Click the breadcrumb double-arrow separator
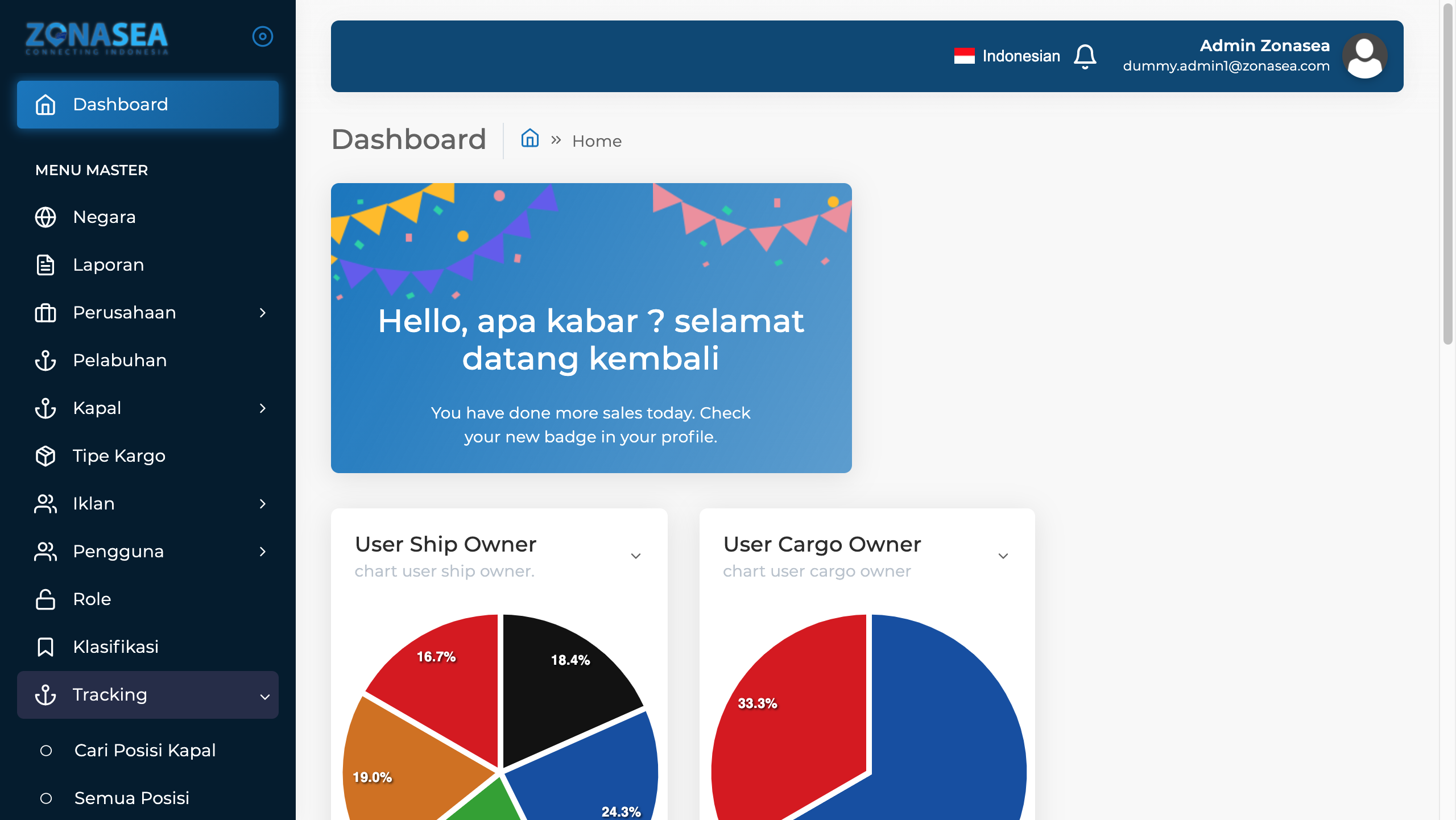This screenshot has width=1456, height=820. pyautogui.click(x=556, y=140)
